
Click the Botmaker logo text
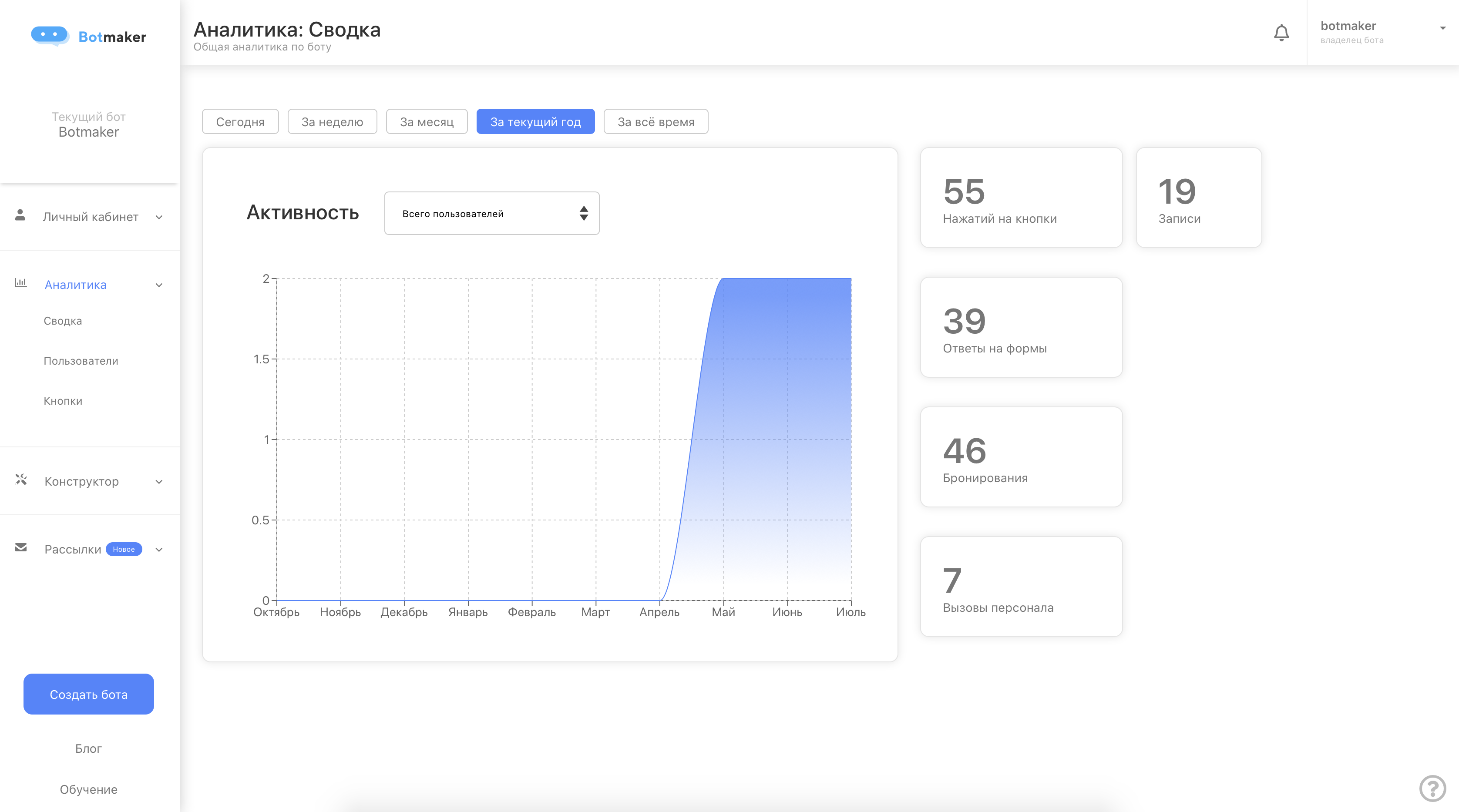coord(112,37)
